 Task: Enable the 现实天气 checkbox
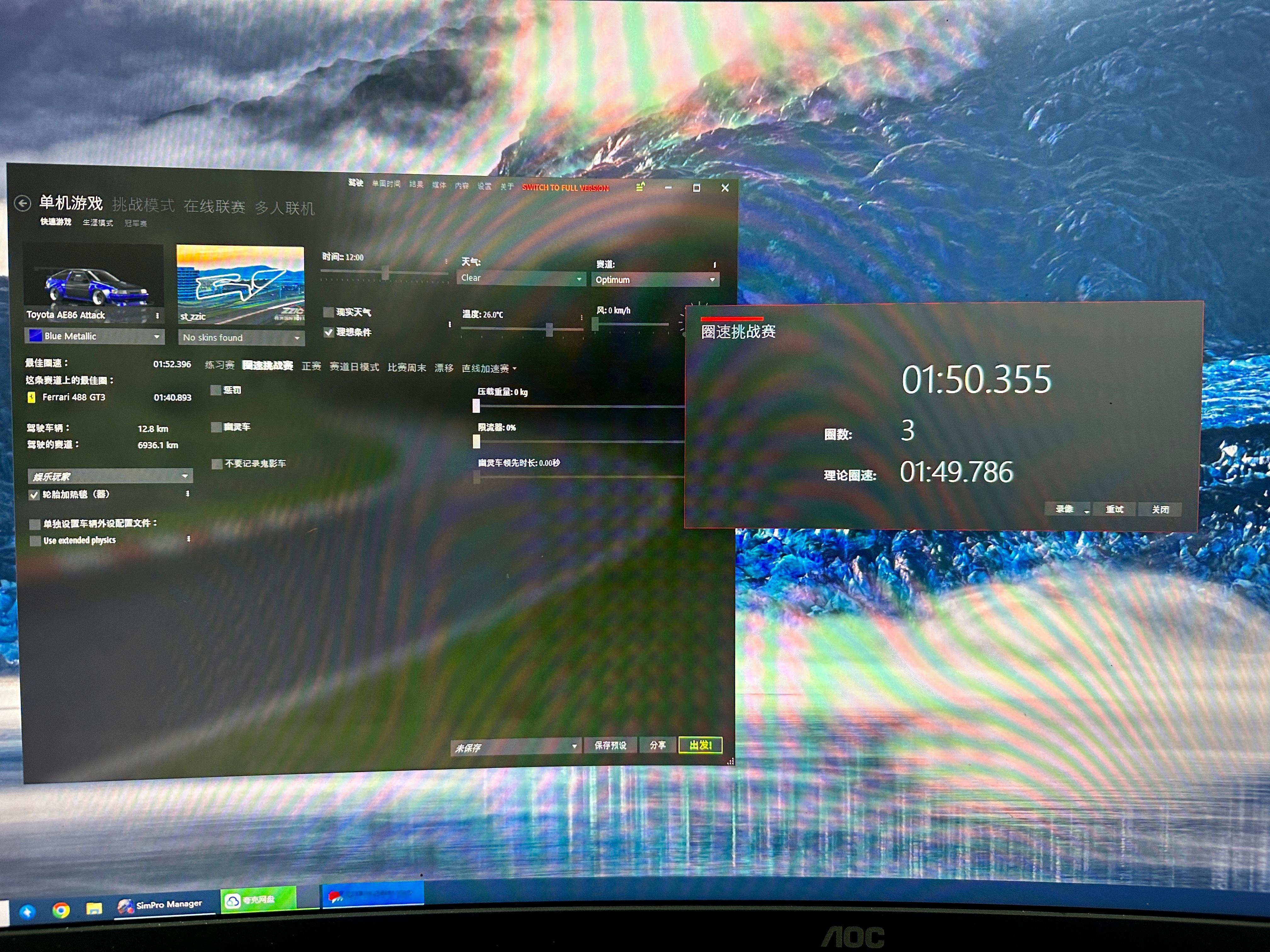click(x=329, y=312)
